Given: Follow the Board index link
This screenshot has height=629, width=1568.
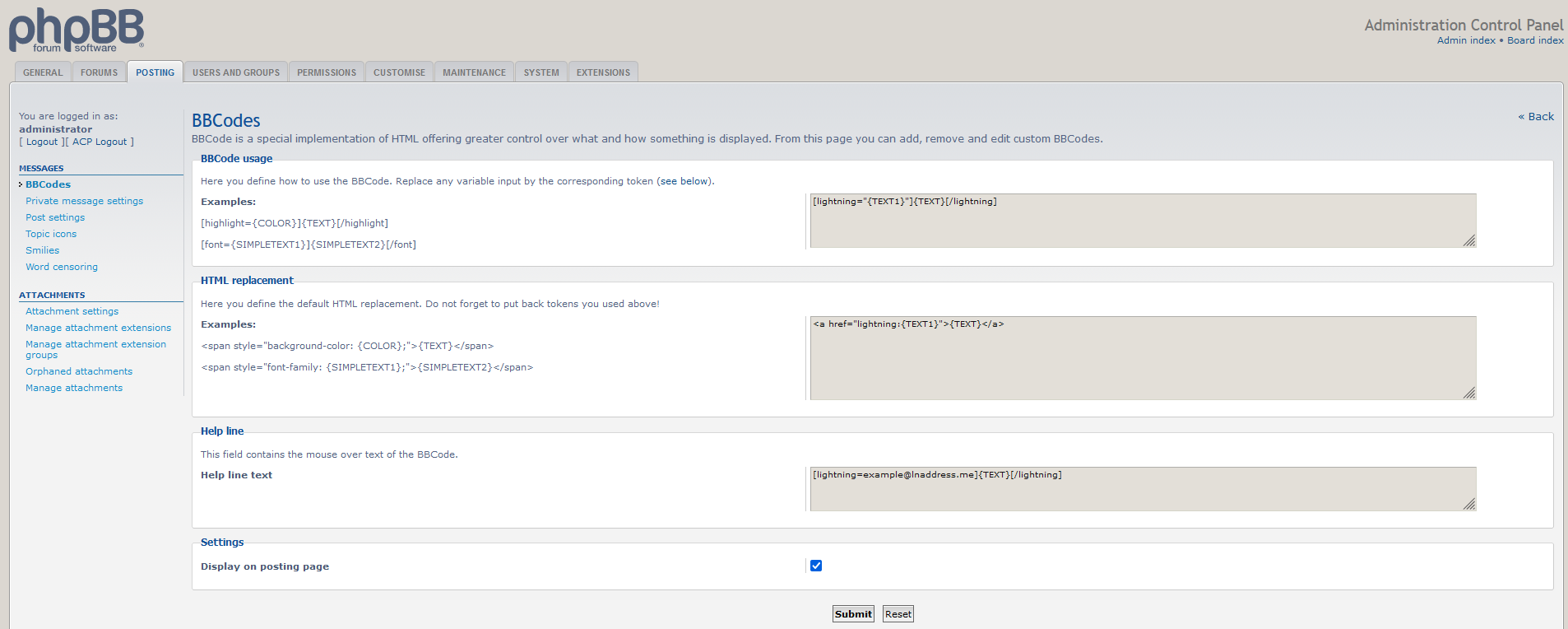Looking at the screenshot, I should pos(1535,40).
